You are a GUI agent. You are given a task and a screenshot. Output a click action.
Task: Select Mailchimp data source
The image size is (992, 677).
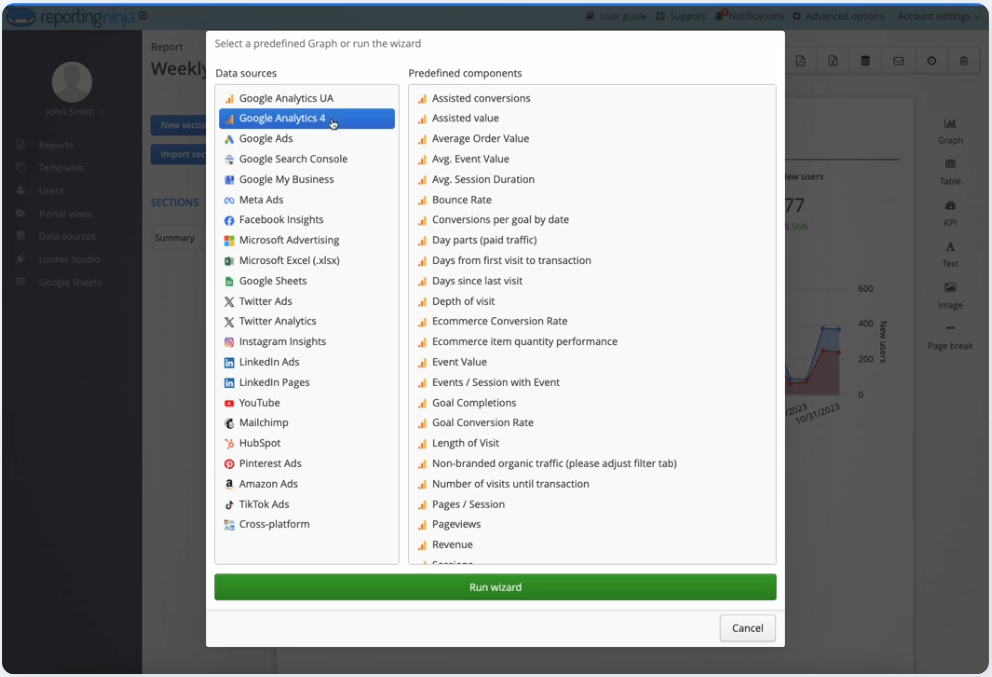307,423
